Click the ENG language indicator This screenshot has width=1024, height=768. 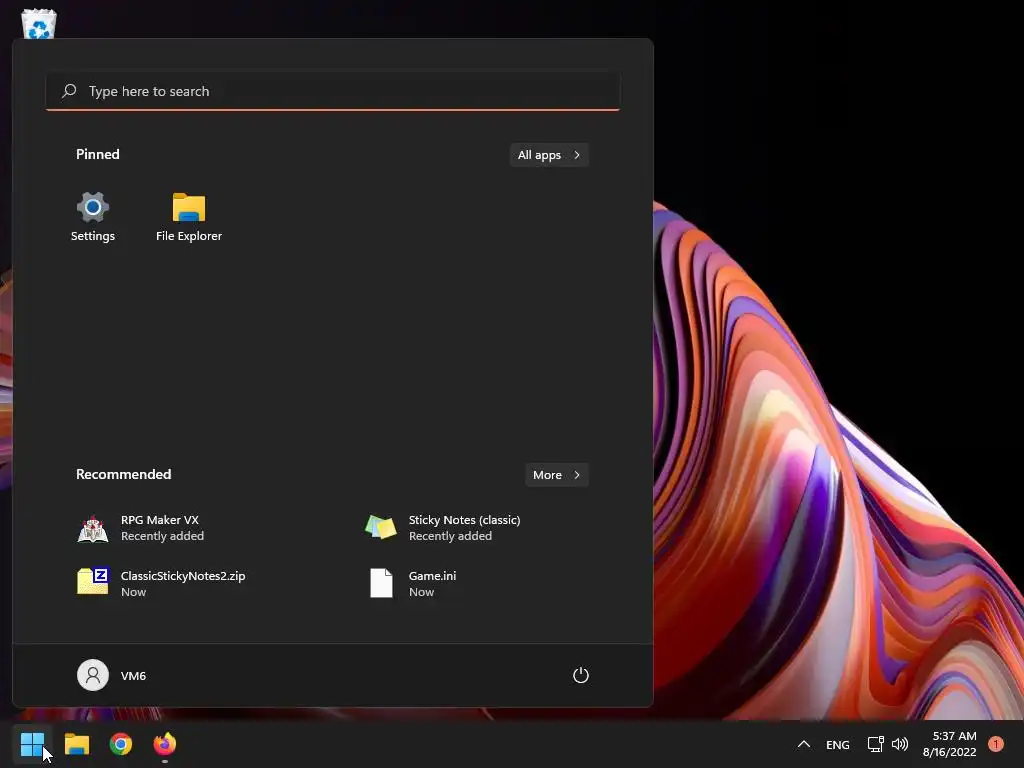point(837,744)
